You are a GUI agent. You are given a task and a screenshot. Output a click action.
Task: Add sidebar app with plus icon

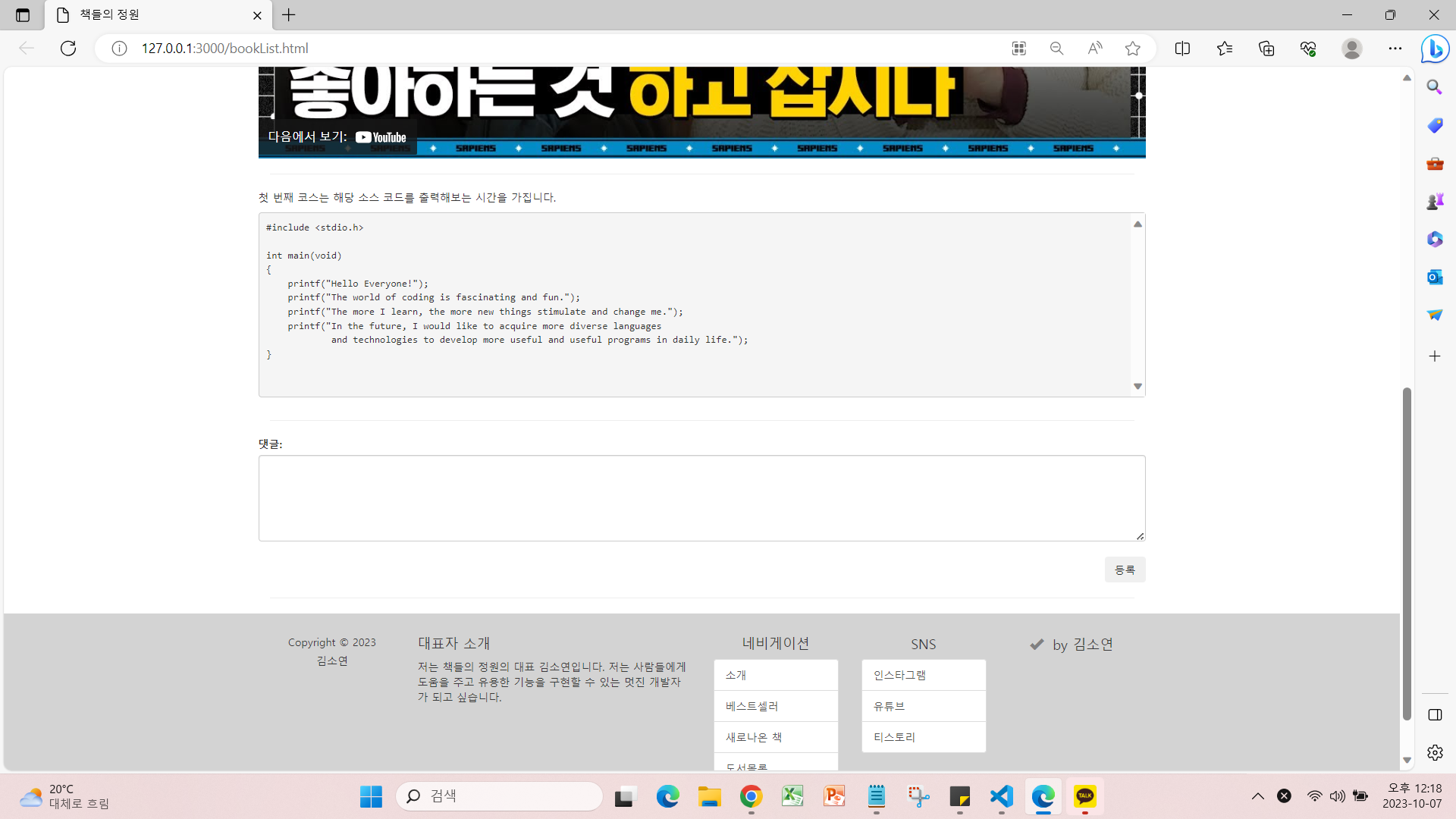[x=1434, y=356]
